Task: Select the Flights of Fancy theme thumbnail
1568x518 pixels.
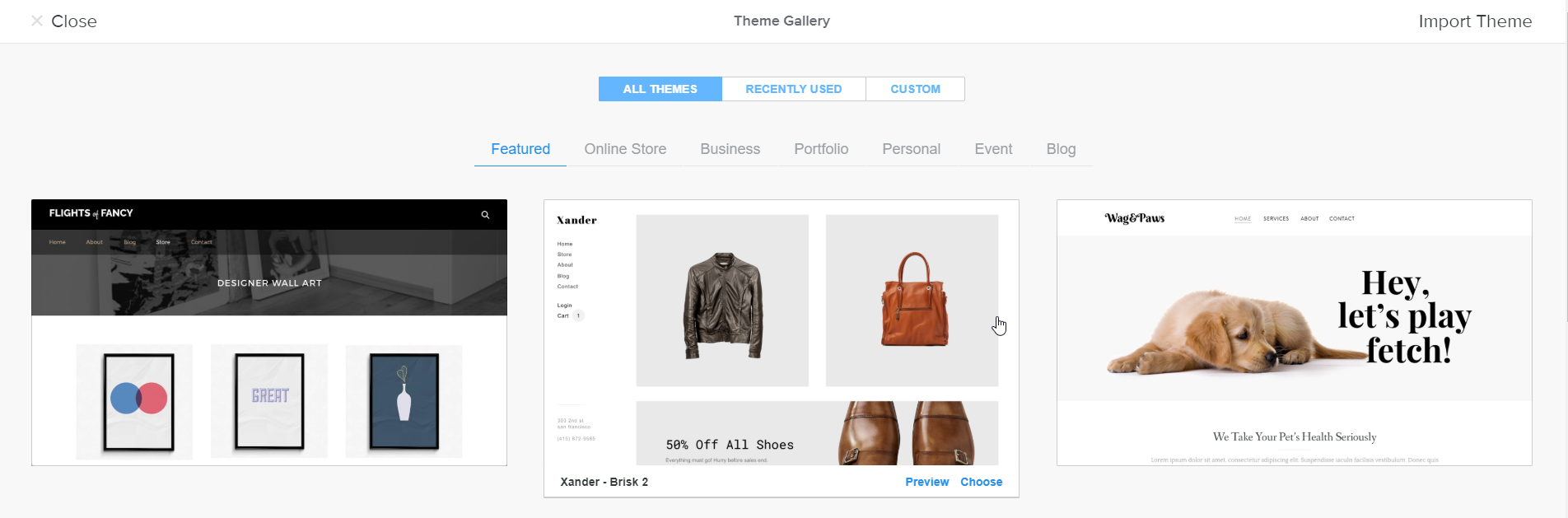Action: (x=269, y=333)
